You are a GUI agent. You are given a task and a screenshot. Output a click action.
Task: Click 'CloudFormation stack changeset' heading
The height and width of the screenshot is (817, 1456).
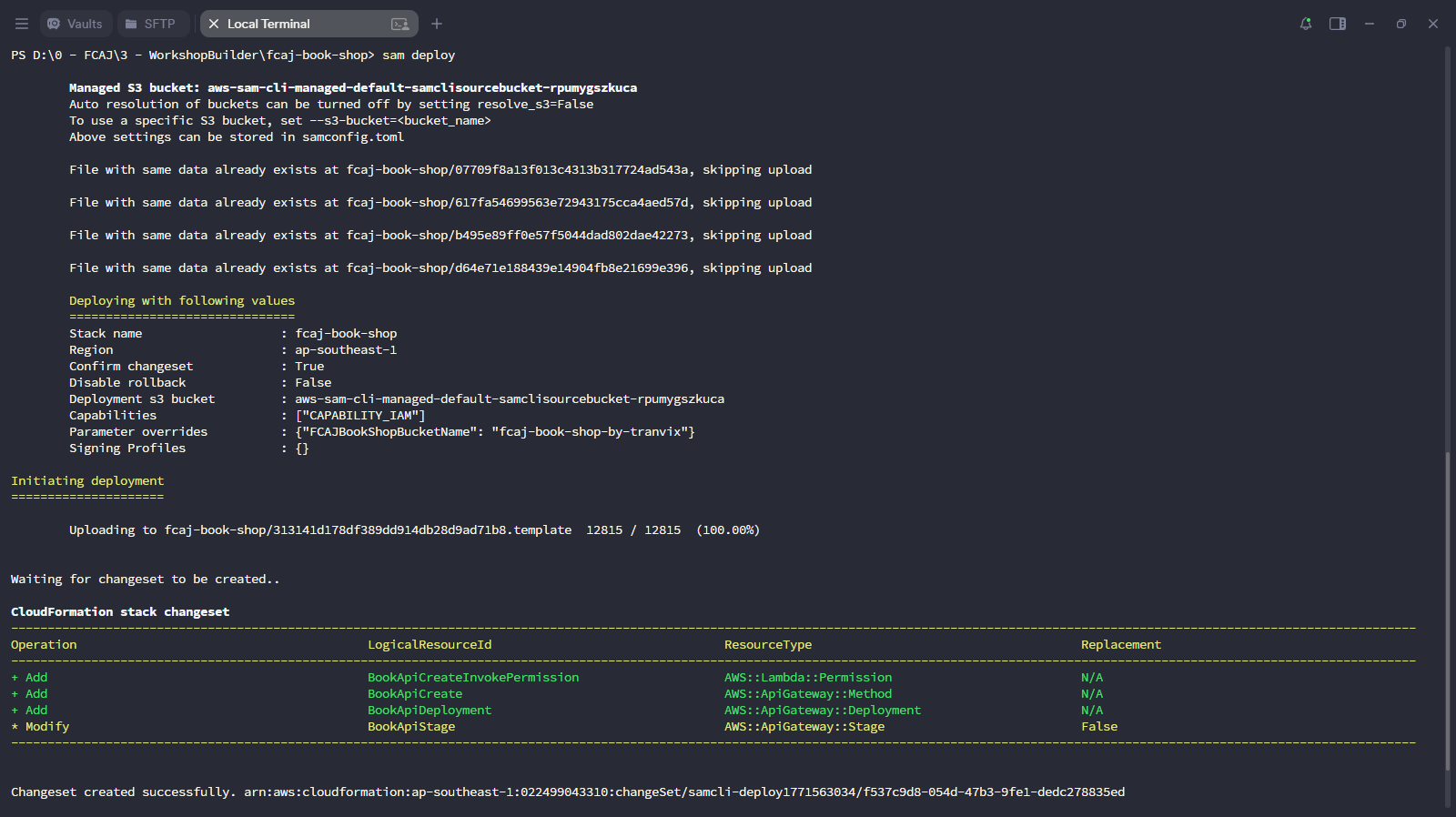(120, 612)
